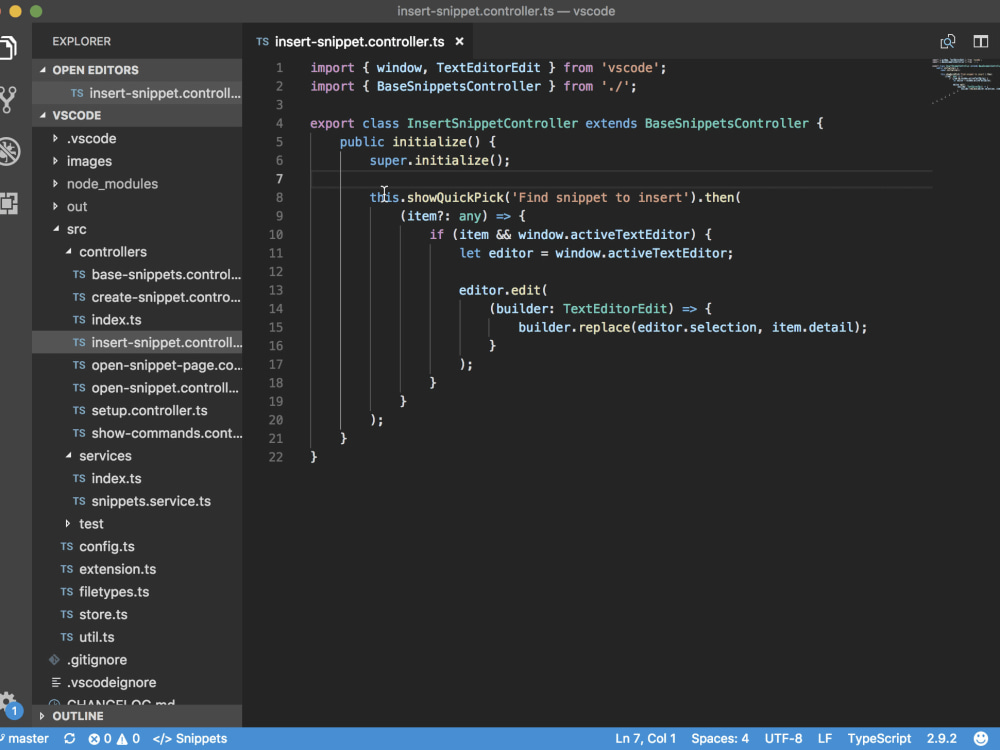The height and width of the screenshot is (750, 1000).
Task: Open index.ts under controllers folder
Action: [x=137, y=320]
